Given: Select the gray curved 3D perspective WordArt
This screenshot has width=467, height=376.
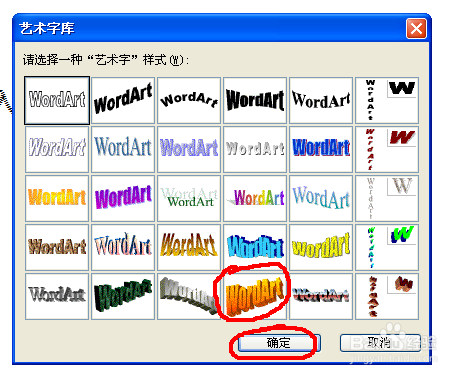Looking at the screenshot, I should pyautogui.click(x=189, y=296).
